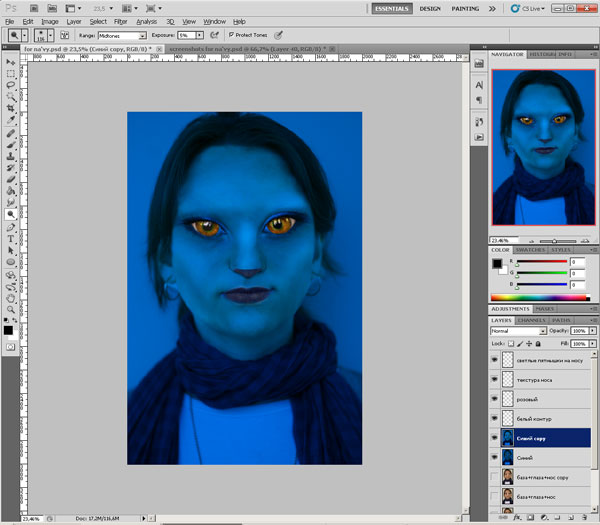Viewport: 600px width, 525px height.
Task: Switch to the Painting workspace
Action: [x=465, y=8]
